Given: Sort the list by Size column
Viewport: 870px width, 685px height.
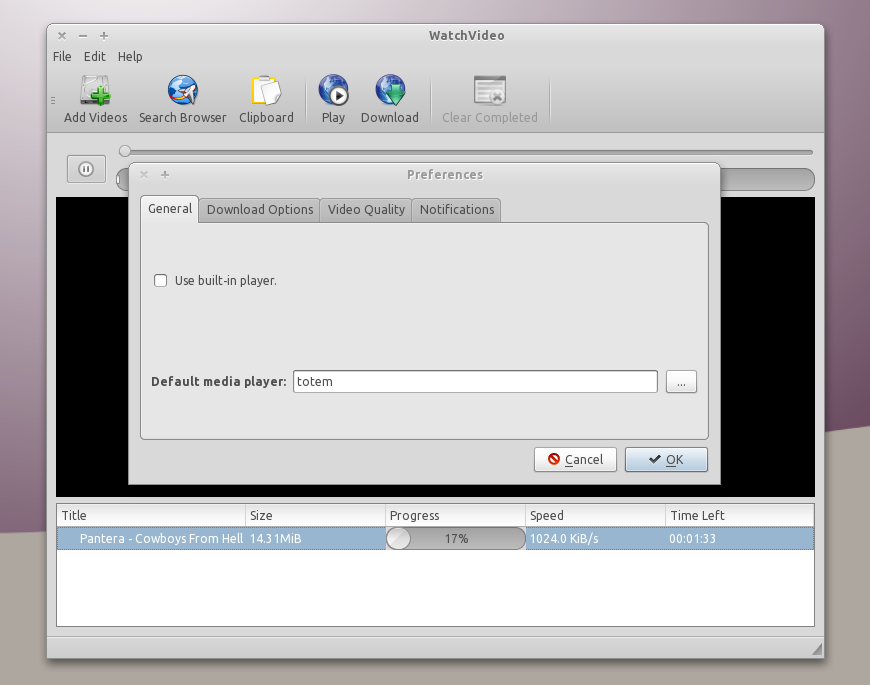Looking at the screenshot, I should coord(315,515).
